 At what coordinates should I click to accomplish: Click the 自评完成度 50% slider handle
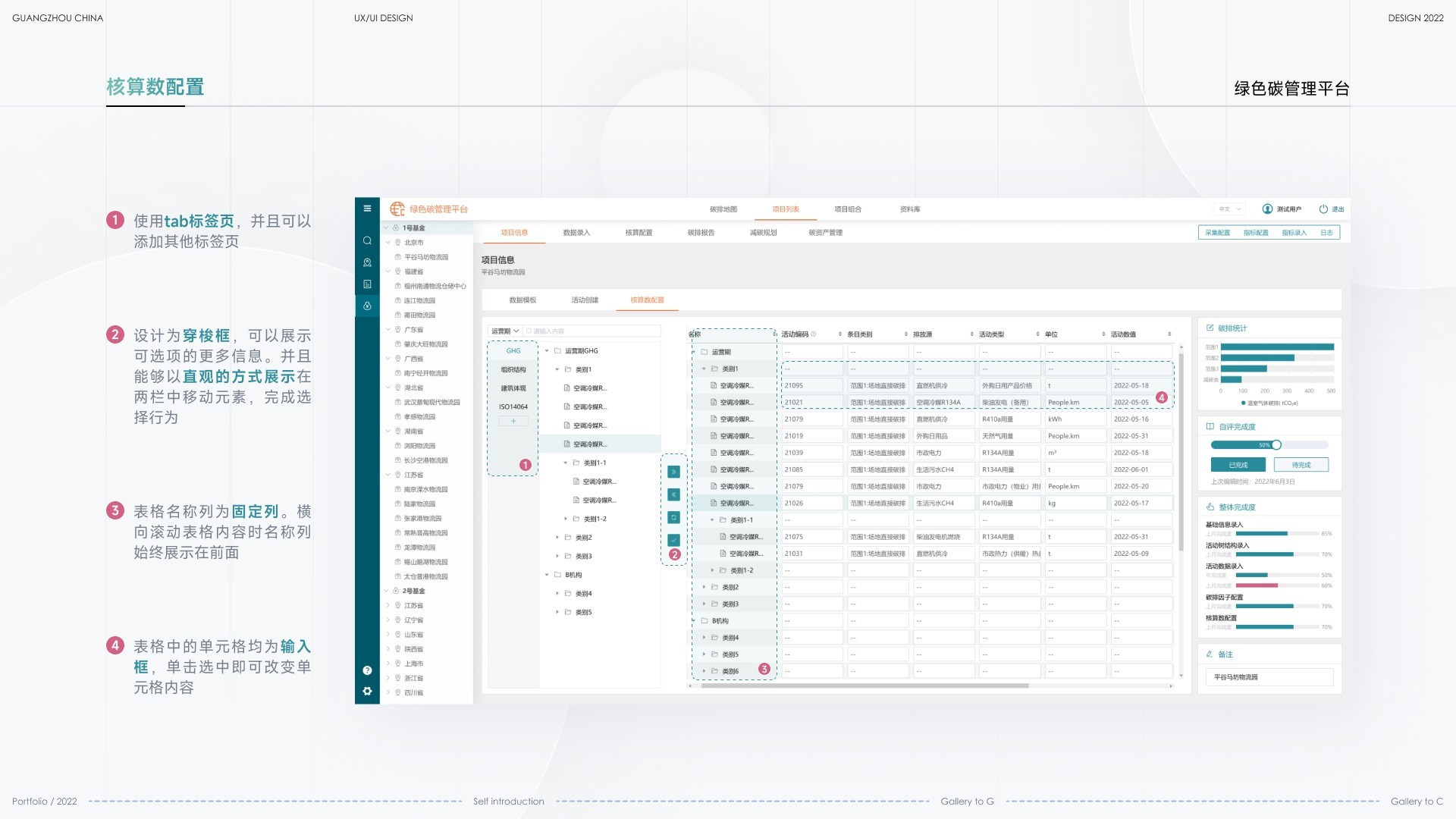tap(1276, 445)
